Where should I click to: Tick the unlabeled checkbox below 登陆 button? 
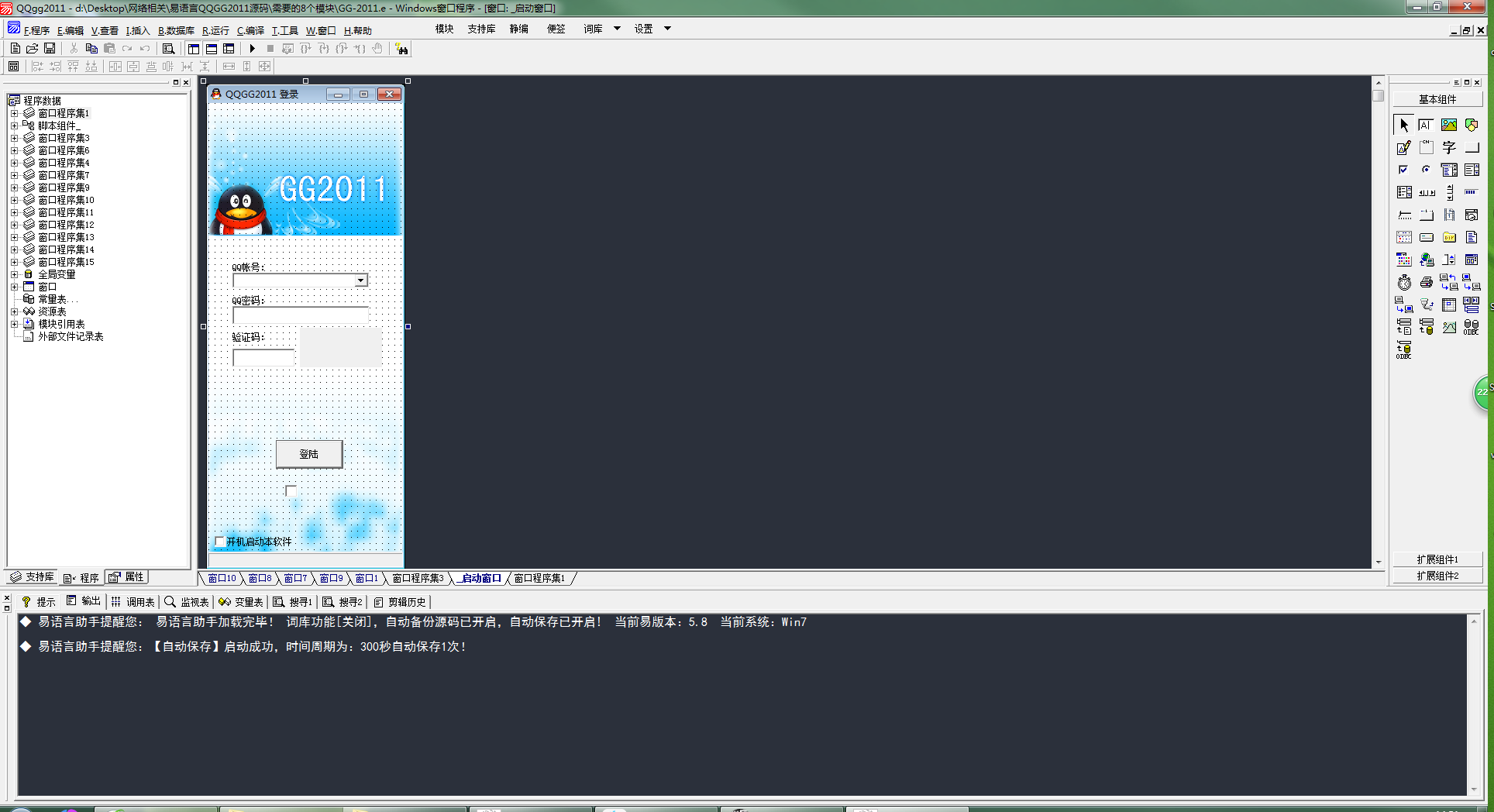point(291,490)
